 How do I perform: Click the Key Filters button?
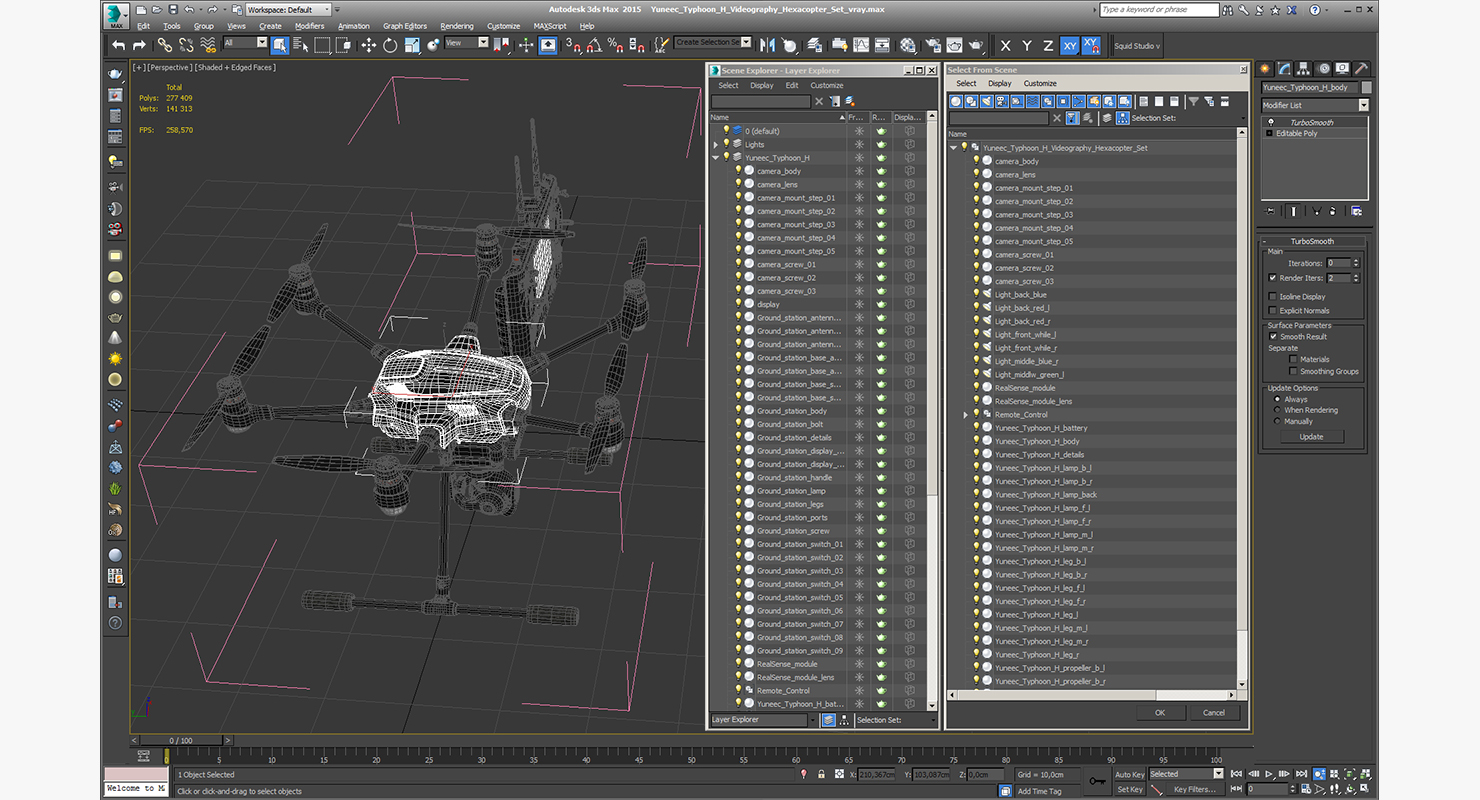(1194, 790)
